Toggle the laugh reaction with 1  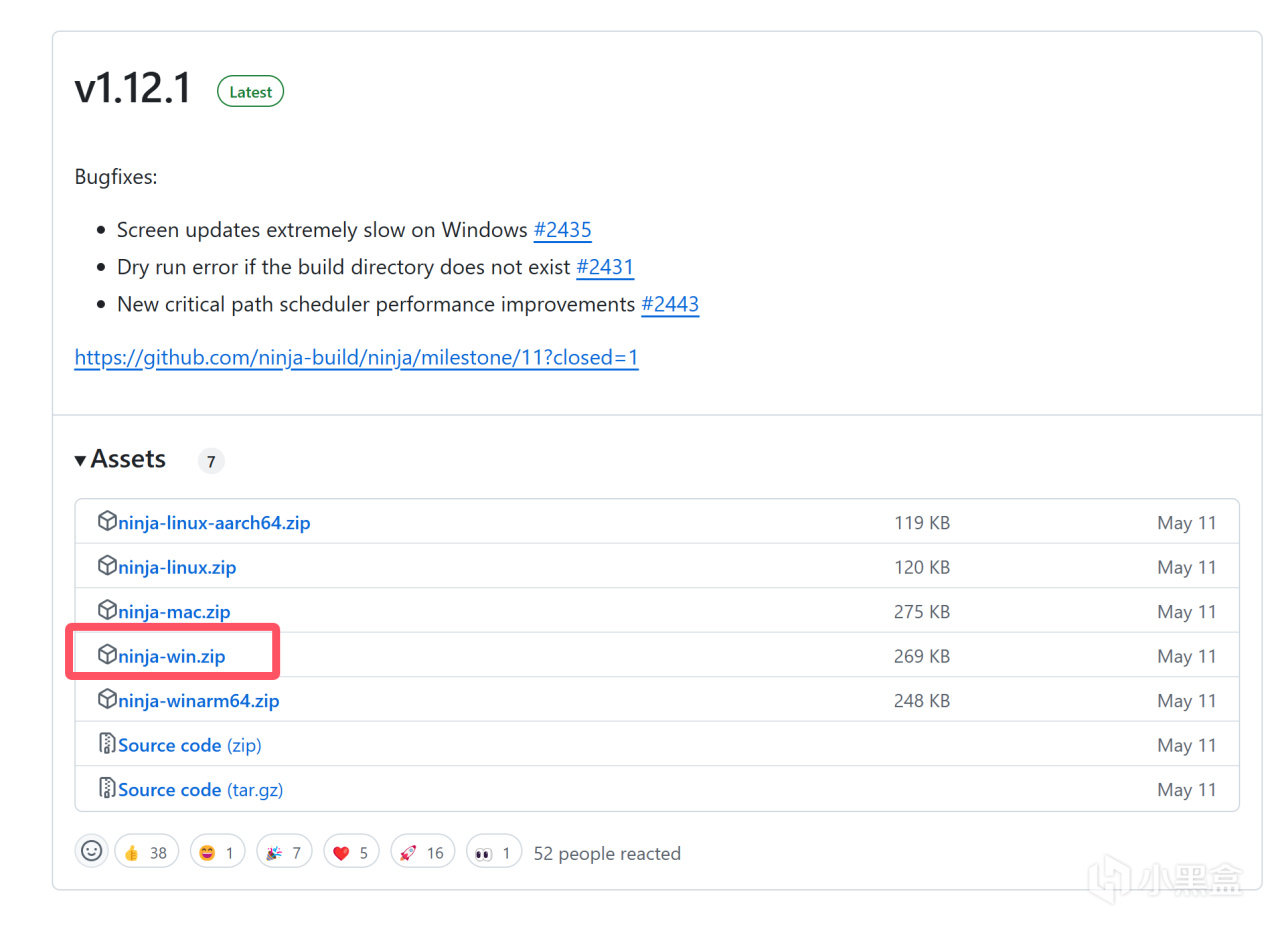(x=217, y=852)
